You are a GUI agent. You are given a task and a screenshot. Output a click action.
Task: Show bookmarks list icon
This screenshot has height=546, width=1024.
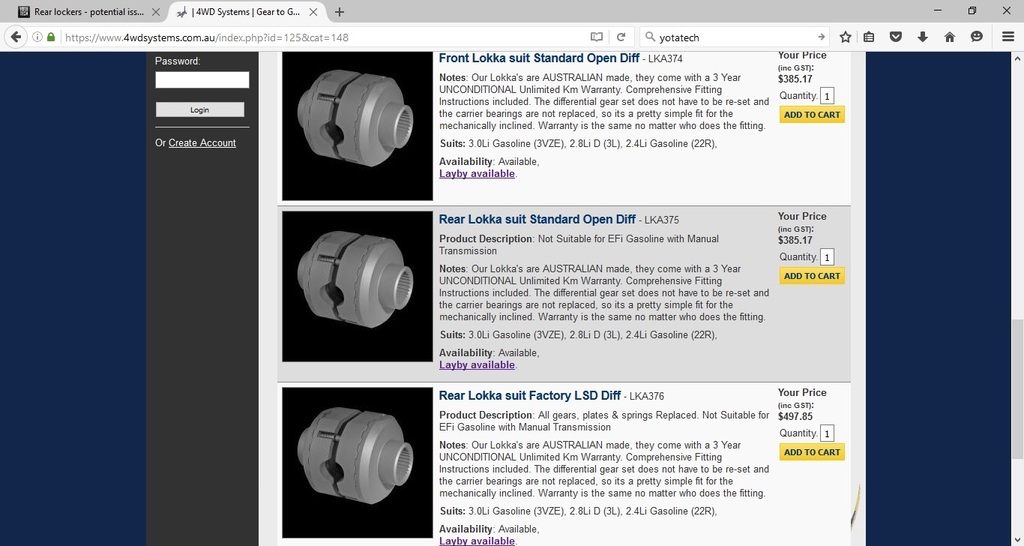[869, 37]
